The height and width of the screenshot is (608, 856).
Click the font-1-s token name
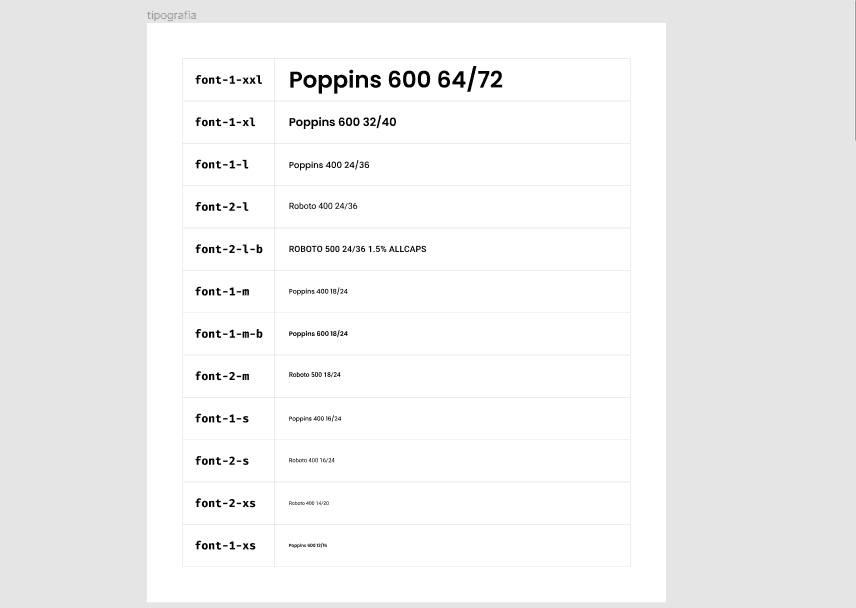tap(221, 418)
